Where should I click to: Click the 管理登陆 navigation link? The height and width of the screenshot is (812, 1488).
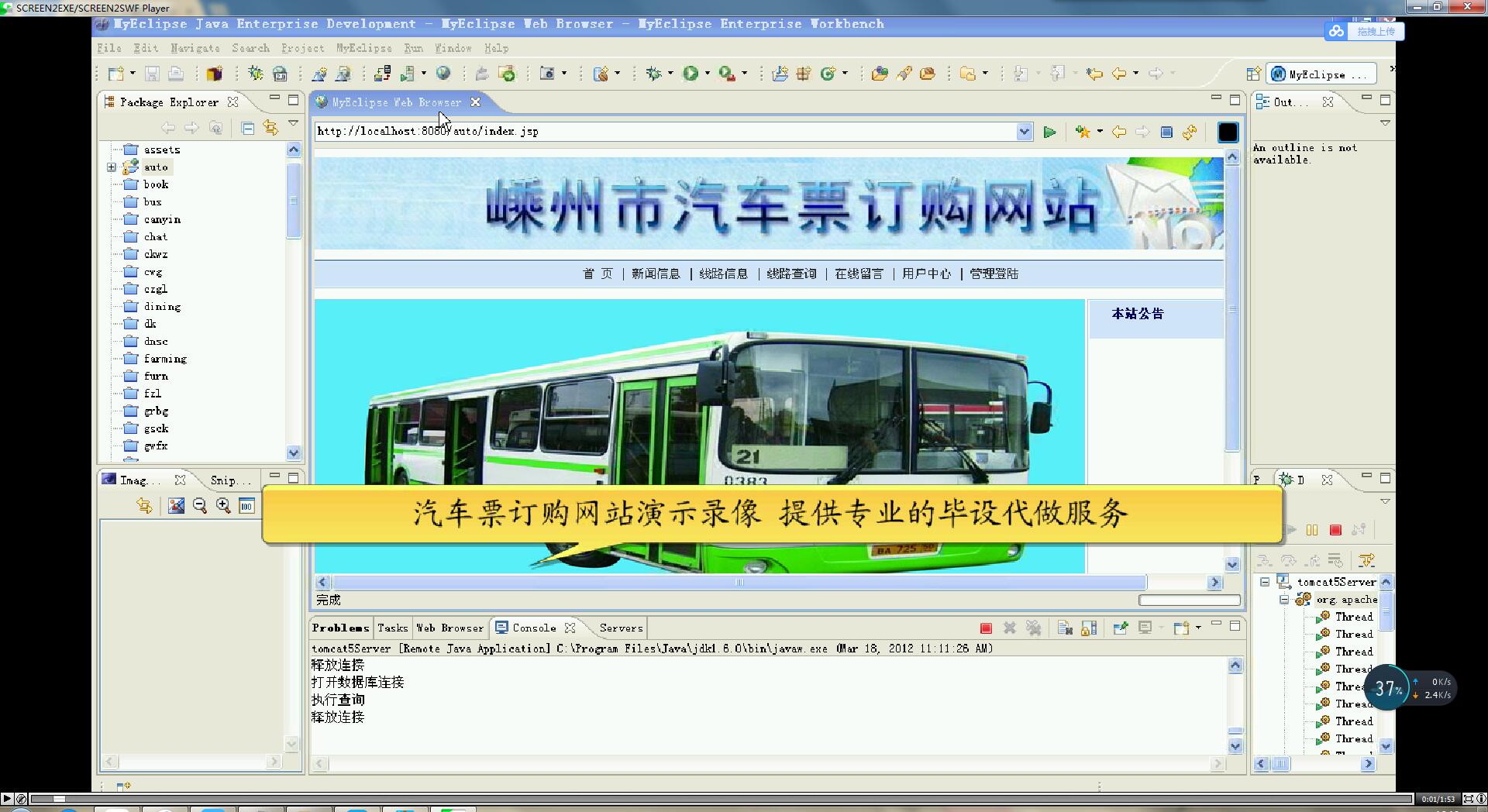[994, 274]
